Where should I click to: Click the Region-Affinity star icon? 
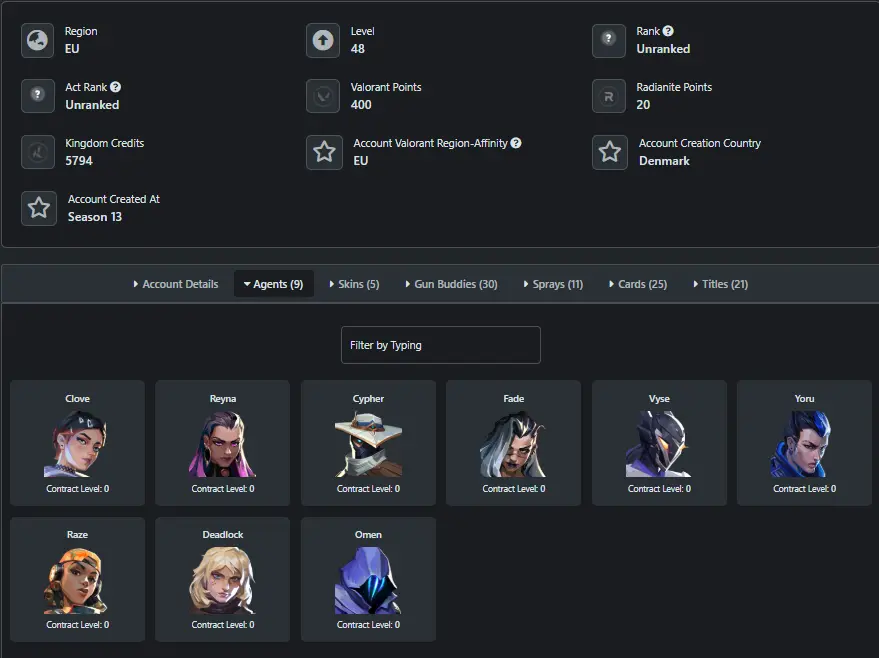(x=324, y=152)
